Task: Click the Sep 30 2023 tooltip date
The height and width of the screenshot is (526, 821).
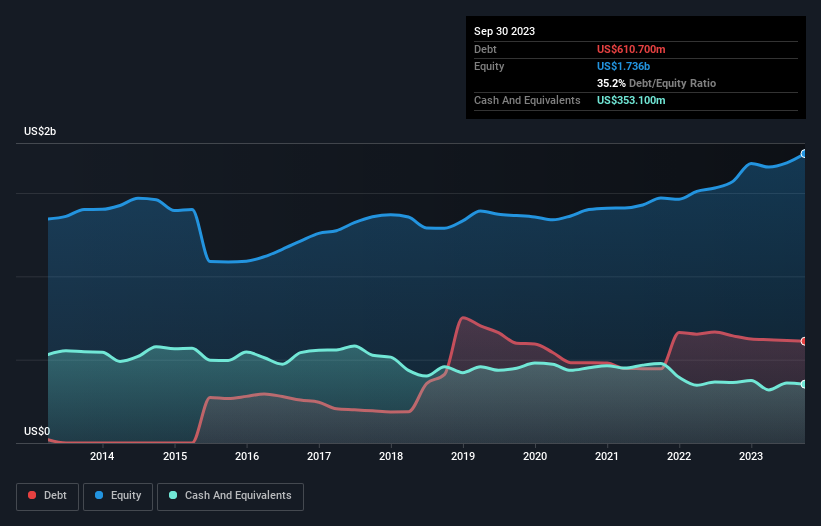Action: [504, 31]
